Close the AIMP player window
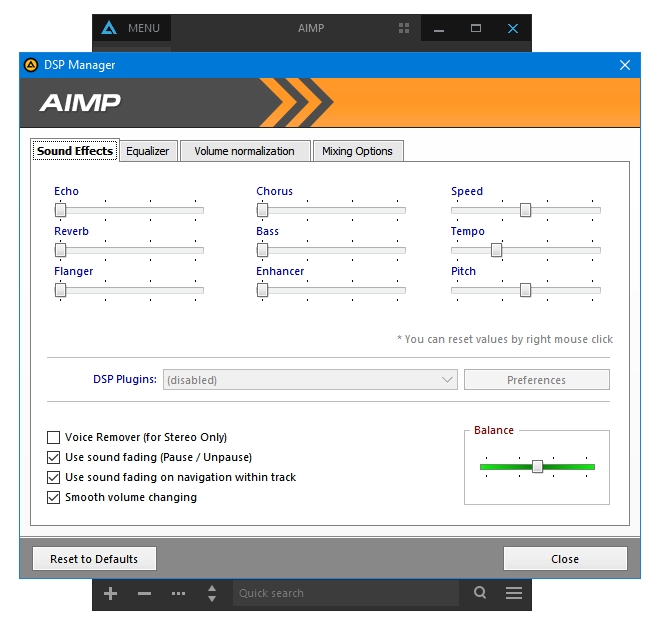 [513, 28]
